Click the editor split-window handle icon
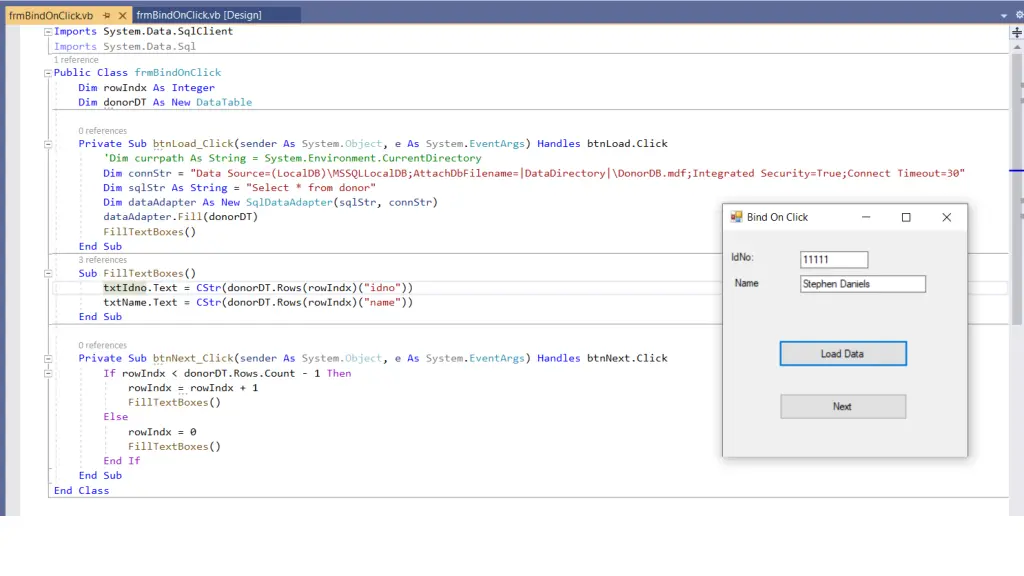 point(1017,32)
